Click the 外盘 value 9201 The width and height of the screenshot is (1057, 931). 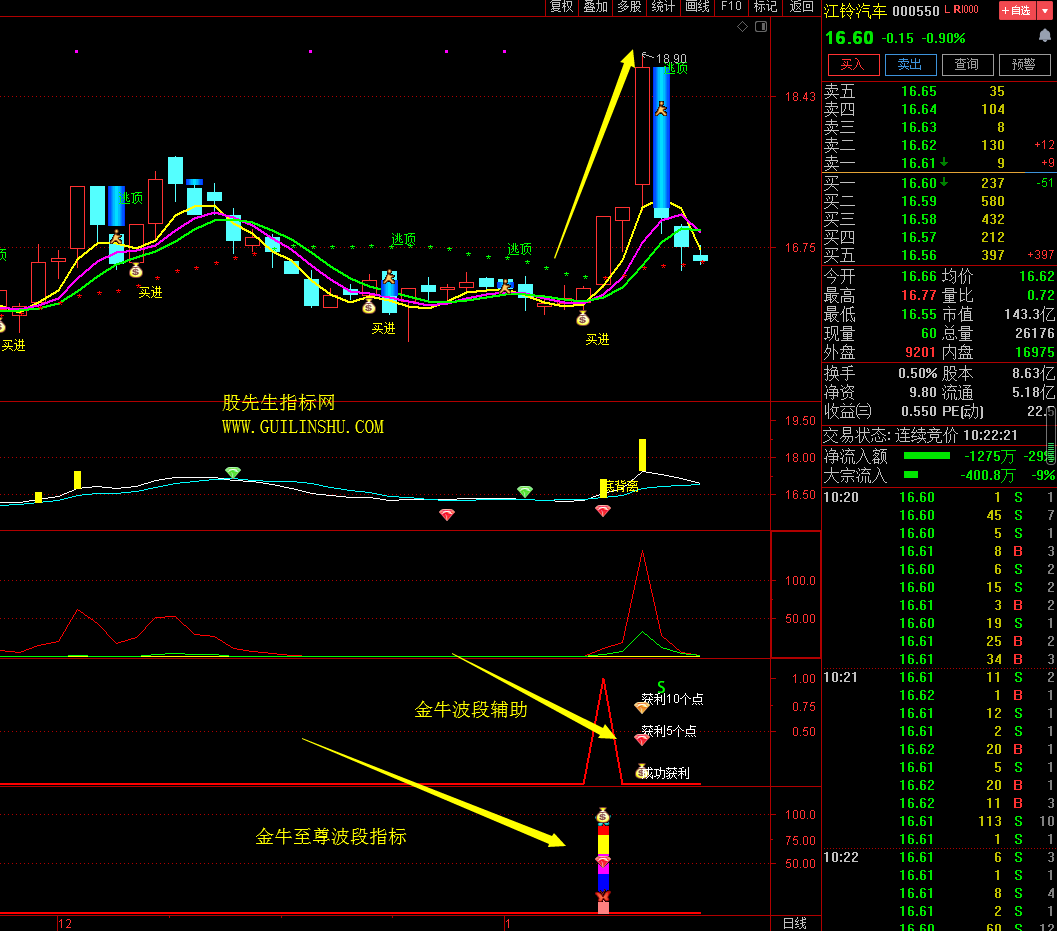click(x=920, y=353)
